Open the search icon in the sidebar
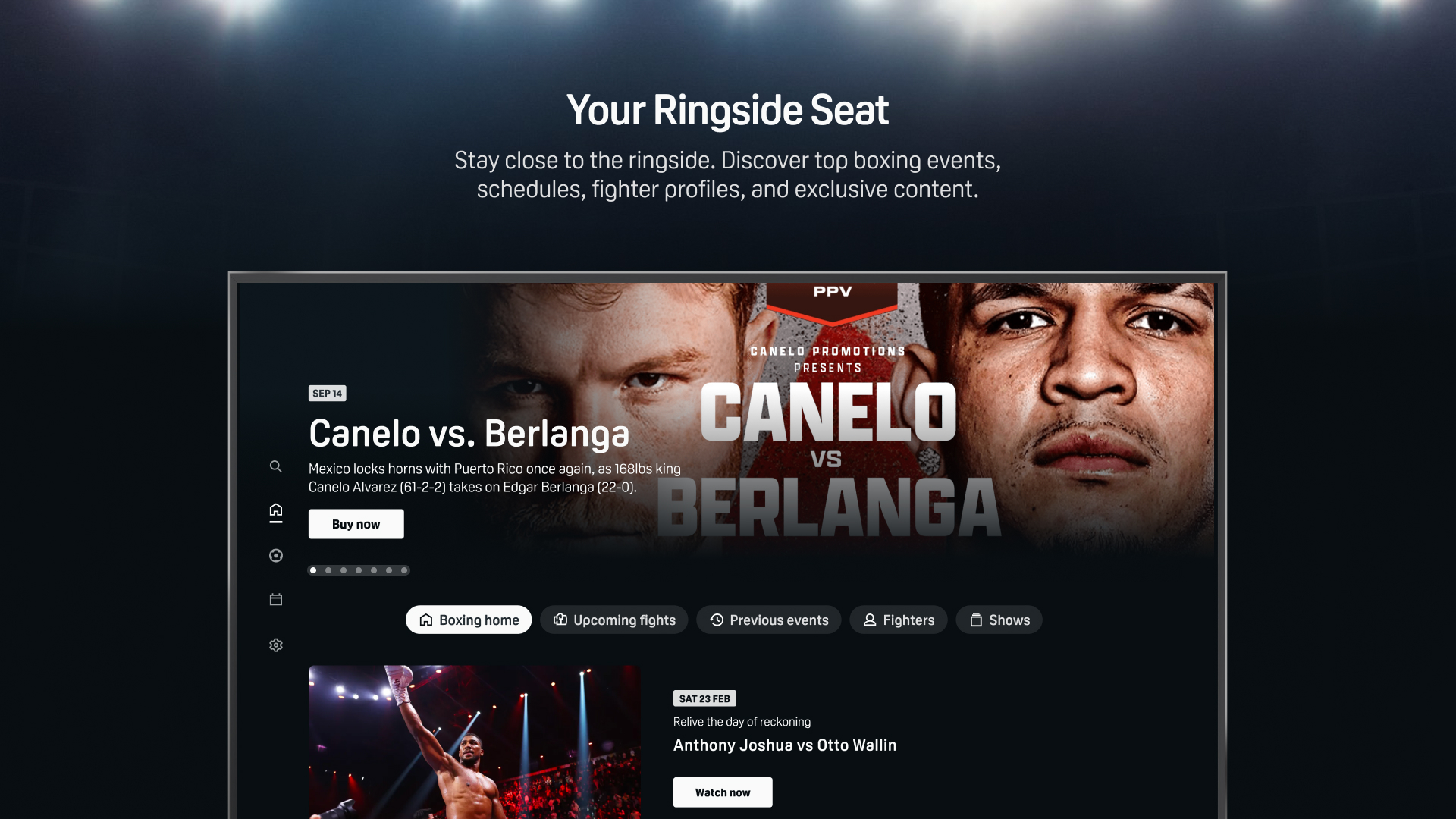1456x819 pixels. click(276, 466)
